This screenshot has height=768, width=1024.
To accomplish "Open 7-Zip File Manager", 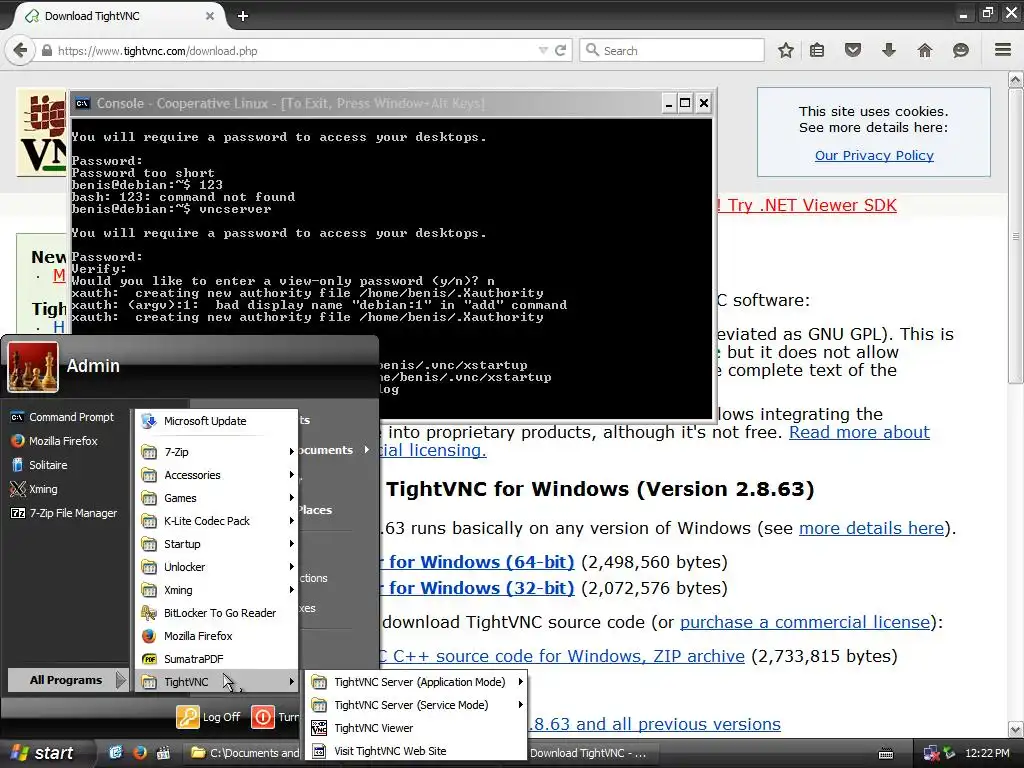I will (x=65, y=513).
